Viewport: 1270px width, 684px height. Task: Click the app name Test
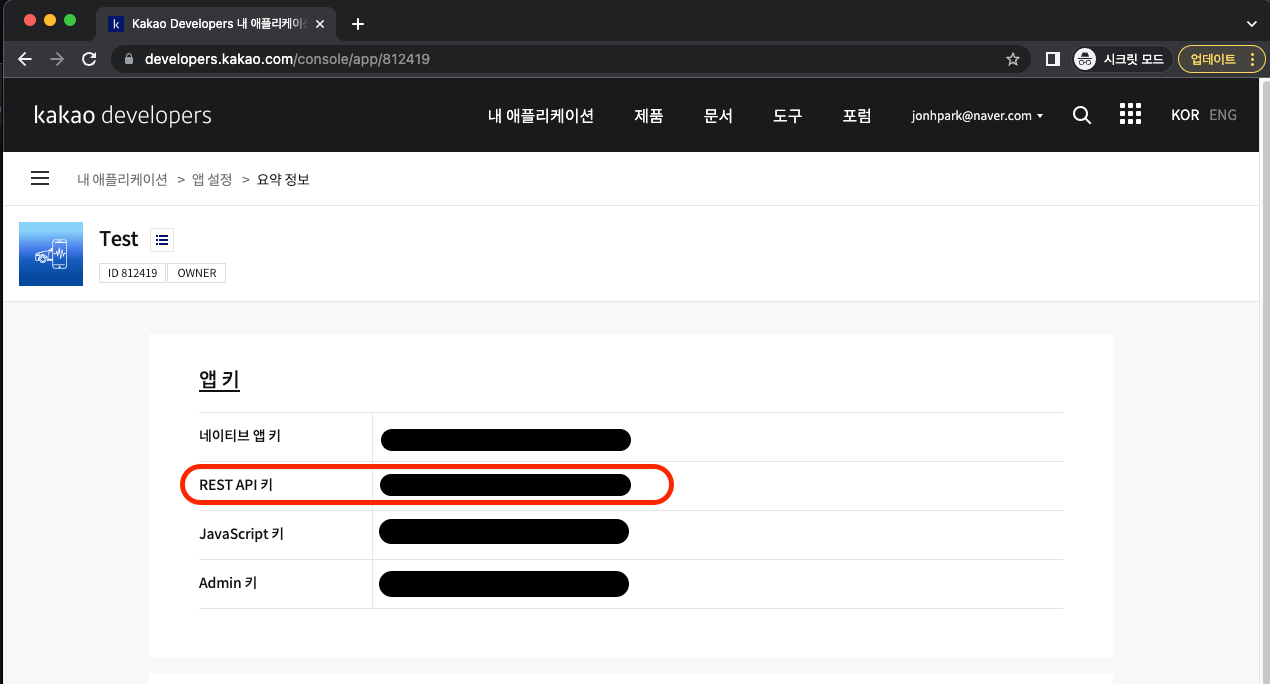click(119, 239)
